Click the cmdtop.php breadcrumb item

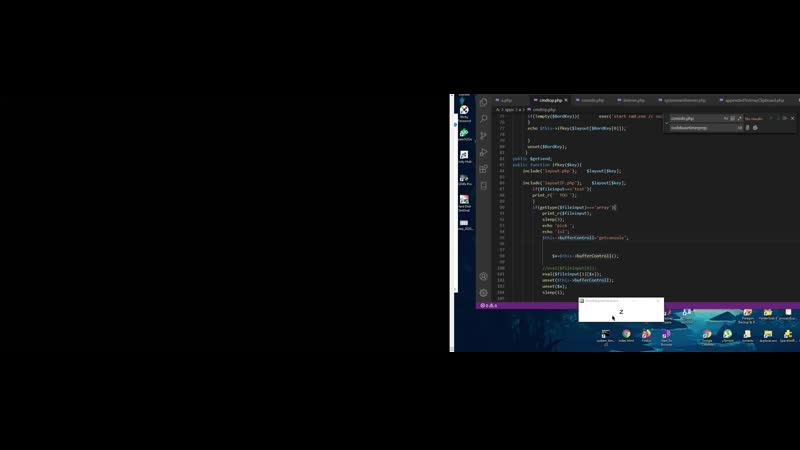(x=544, y=110)
